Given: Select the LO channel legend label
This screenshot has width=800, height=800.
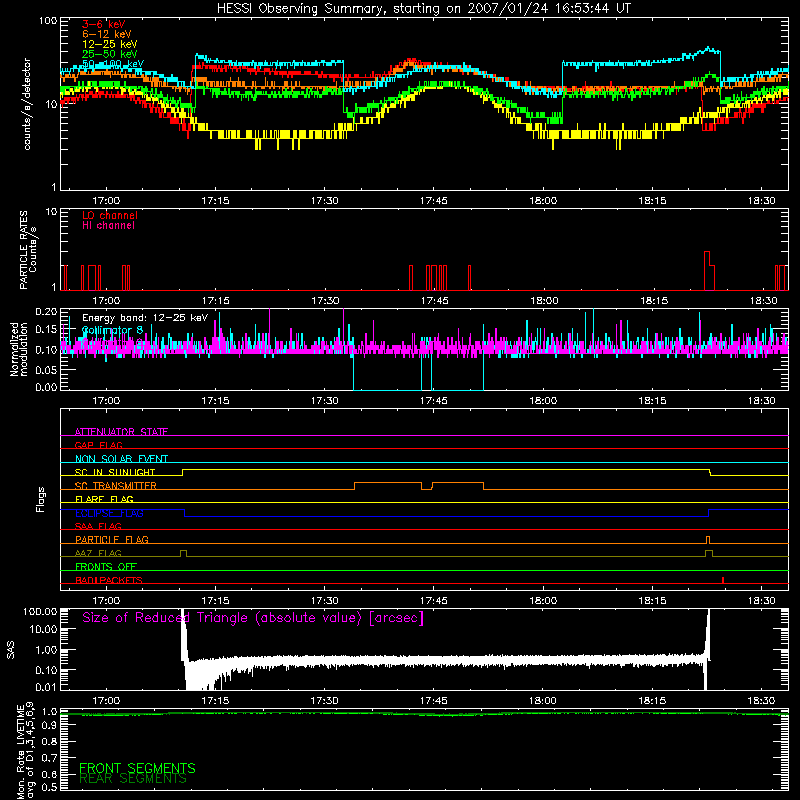Looking at the screenshot, I should click(110, 215).
